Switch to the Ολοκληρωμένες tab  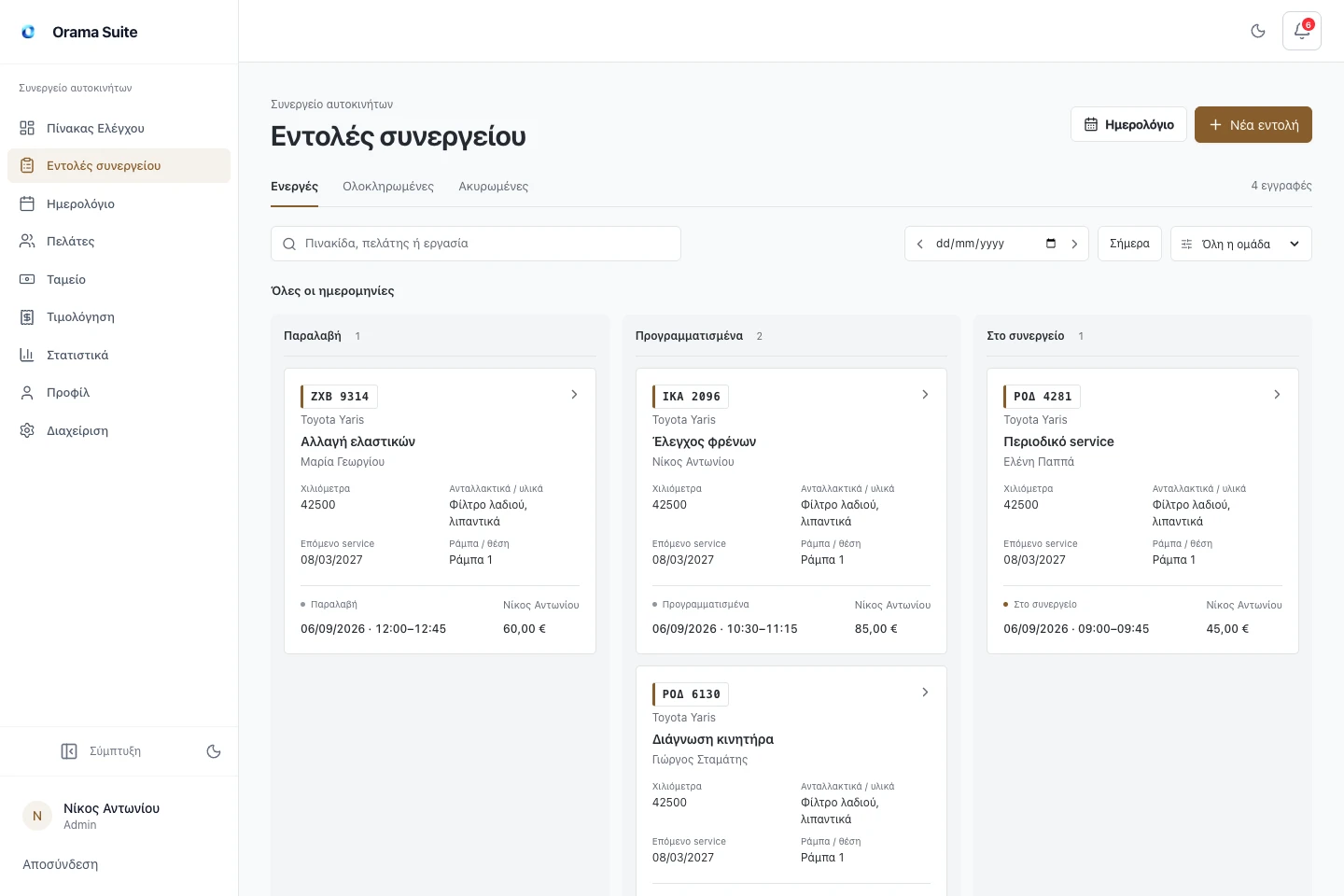pyautogui.click(x=388, y=187)
